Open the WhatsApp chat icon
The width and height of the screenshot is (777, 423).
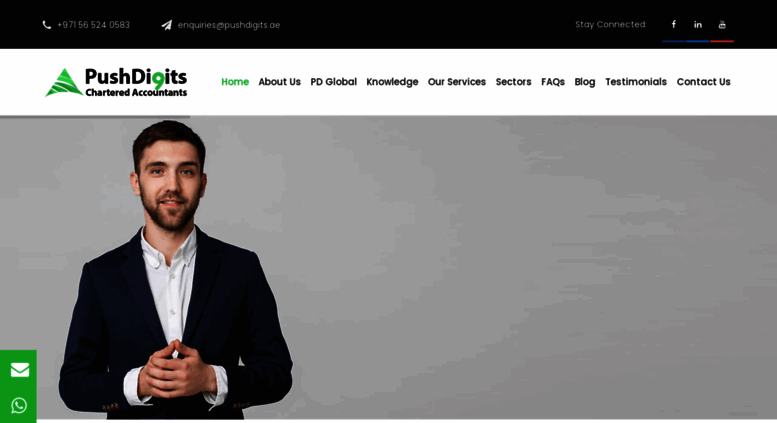click(19, 405)
